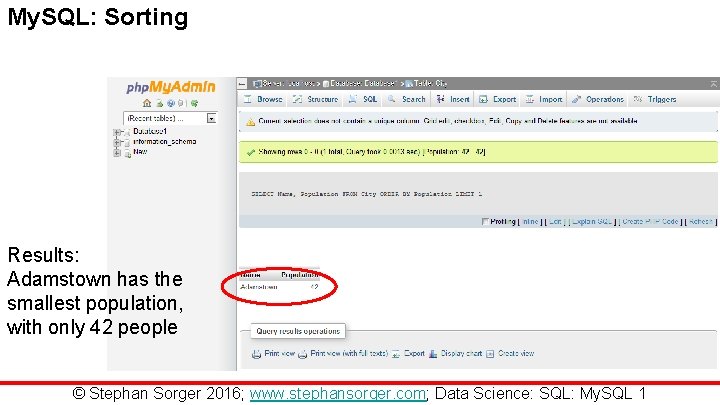Click the Operations wrench icon
Screen dimensions: 720x405
[576, 99]
